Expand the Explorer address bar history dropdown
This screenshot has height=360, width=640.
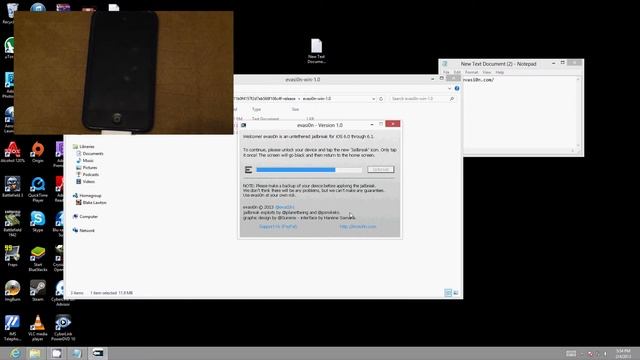pyautogui.click(x=373, y=99)
